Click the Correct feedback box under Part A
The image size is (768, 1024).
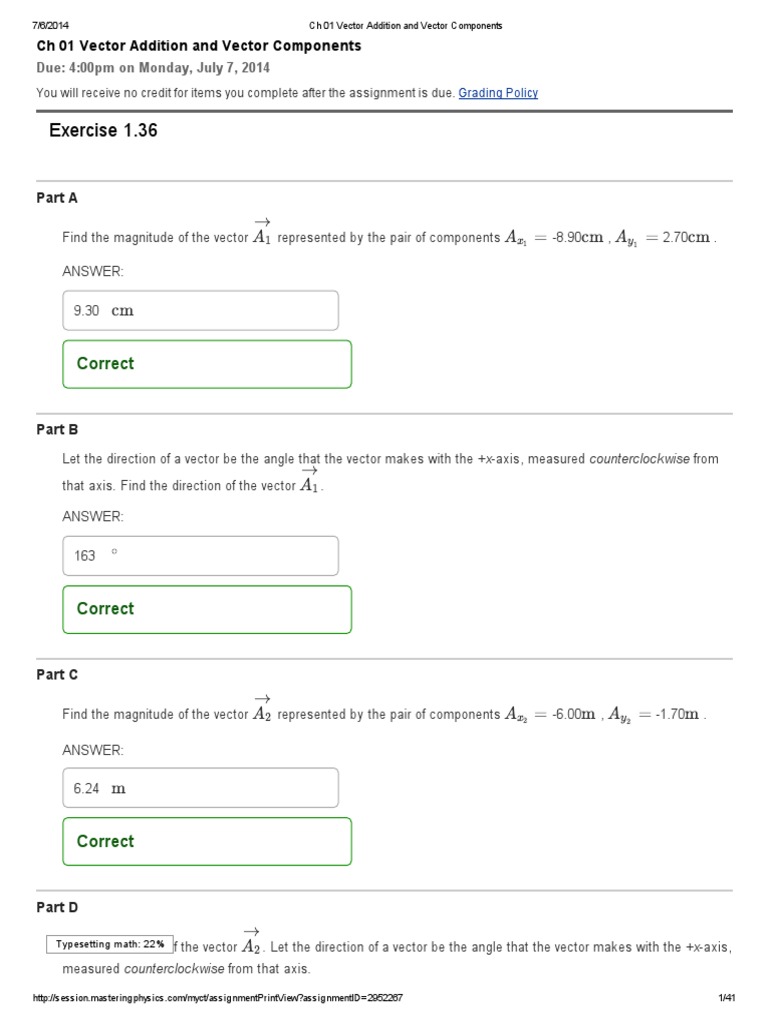[207, 364]
